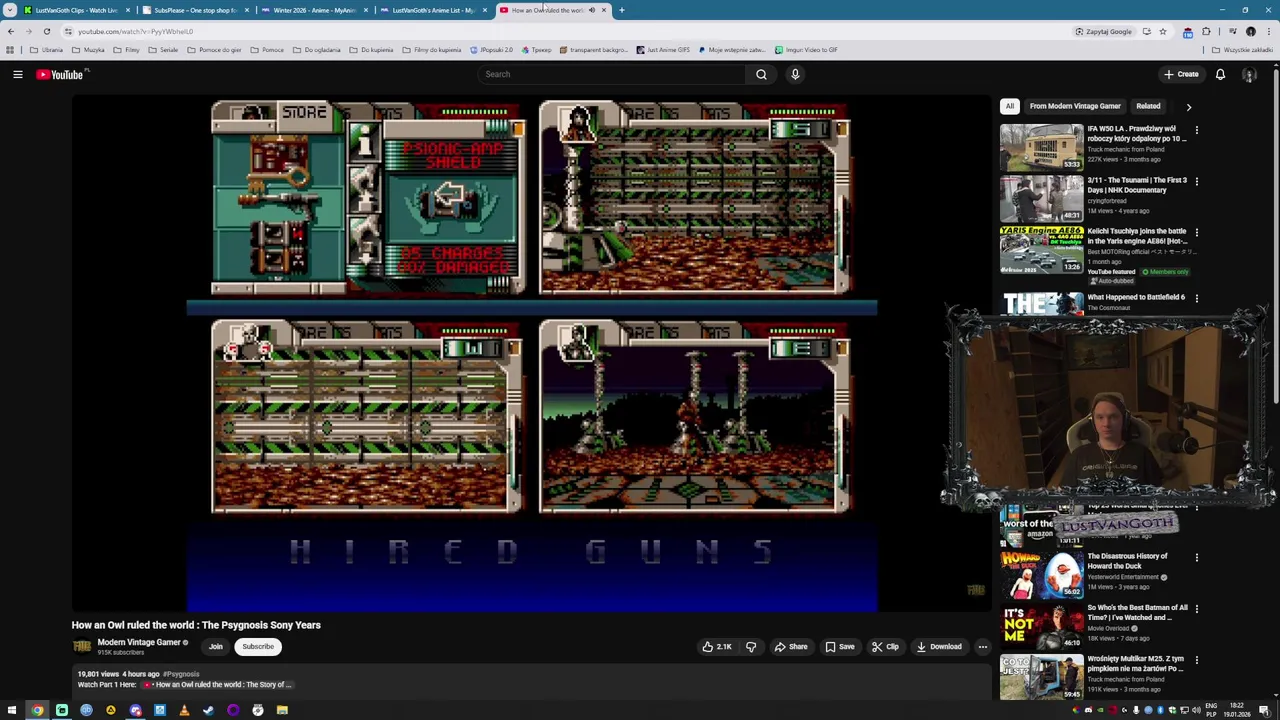
Task: Open Wszystkie zakładki bookmarks folder
Action: coord(1242,50)
